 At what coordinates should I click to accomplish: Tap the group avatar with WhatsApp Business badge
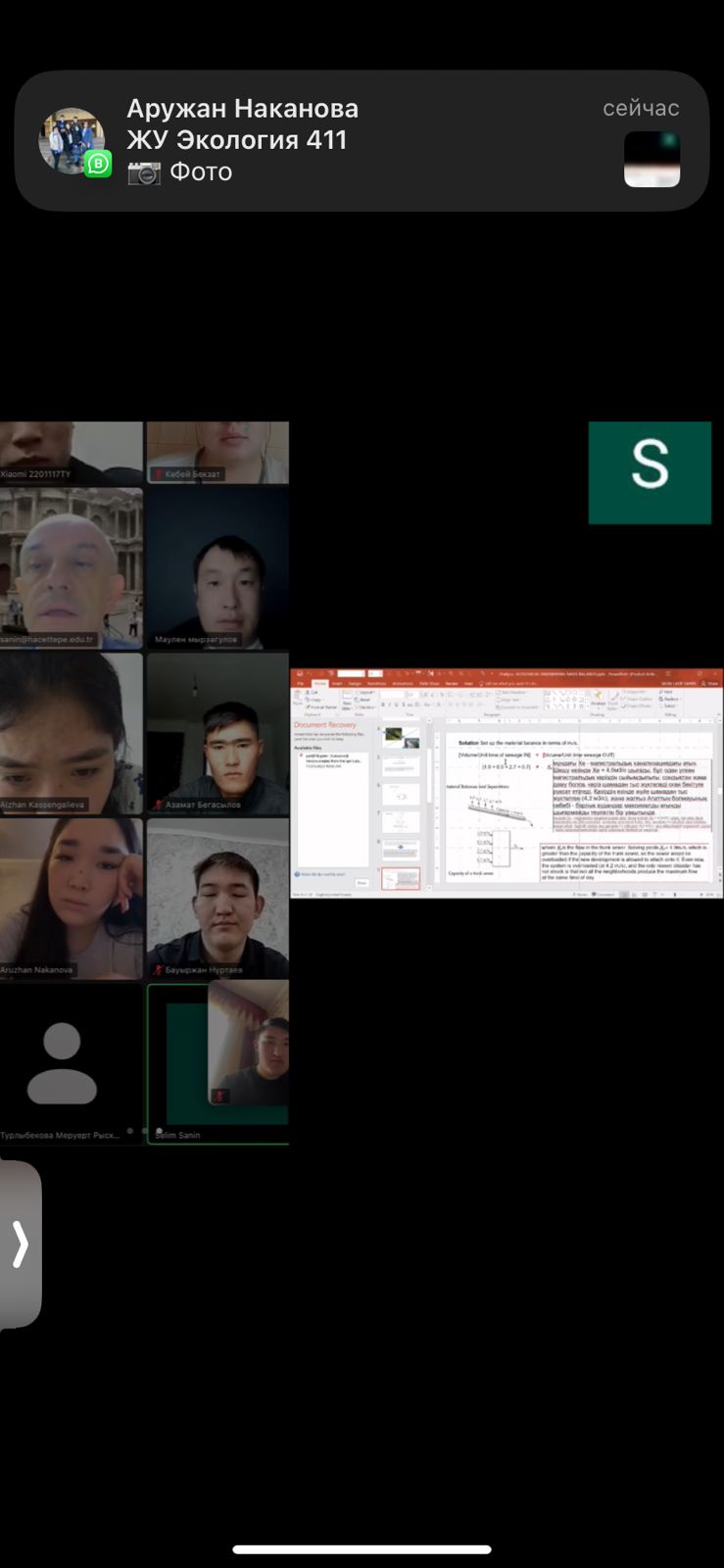coord(72,141)
